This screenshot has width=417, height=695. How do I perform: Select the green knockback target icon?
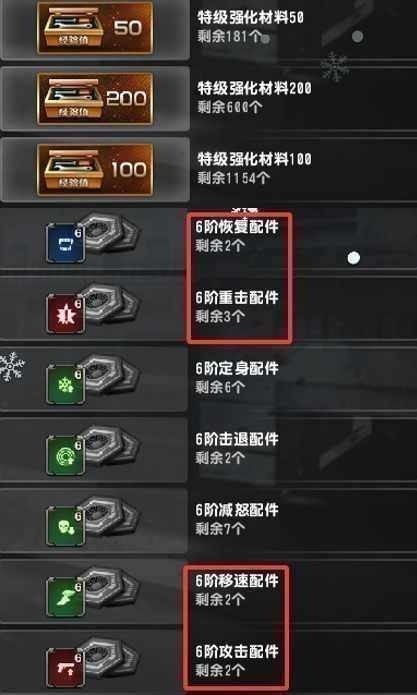(x=66, y=456)
